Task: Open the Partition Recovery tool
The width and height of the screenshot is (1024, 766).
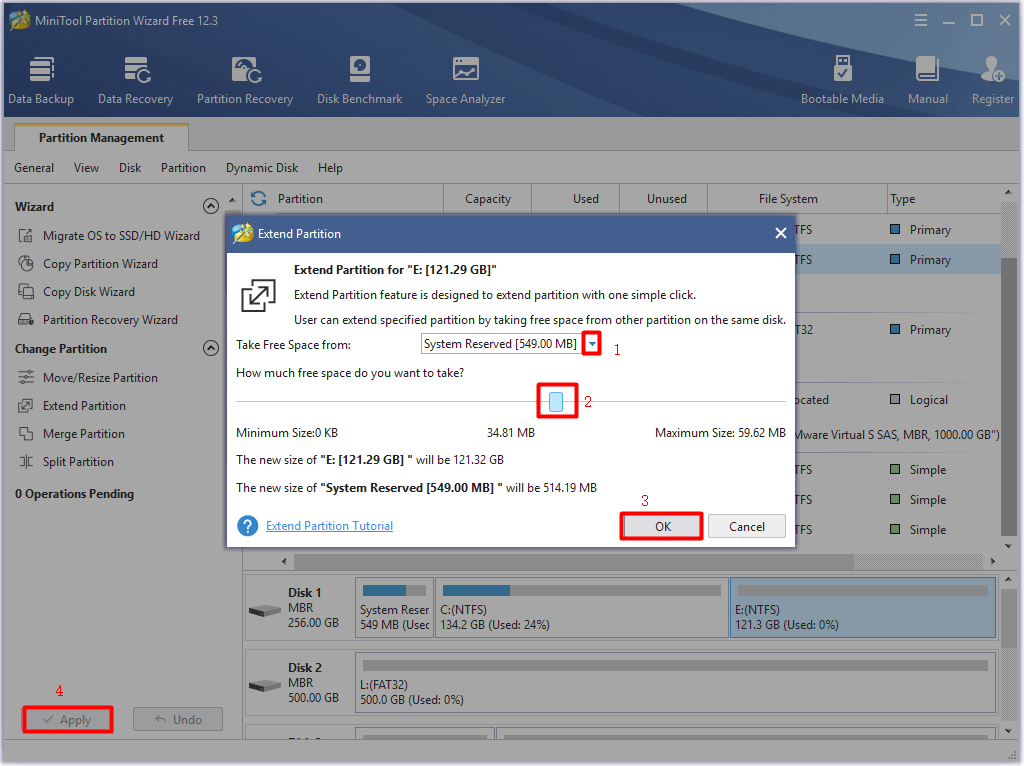Action: click(245, 80)
